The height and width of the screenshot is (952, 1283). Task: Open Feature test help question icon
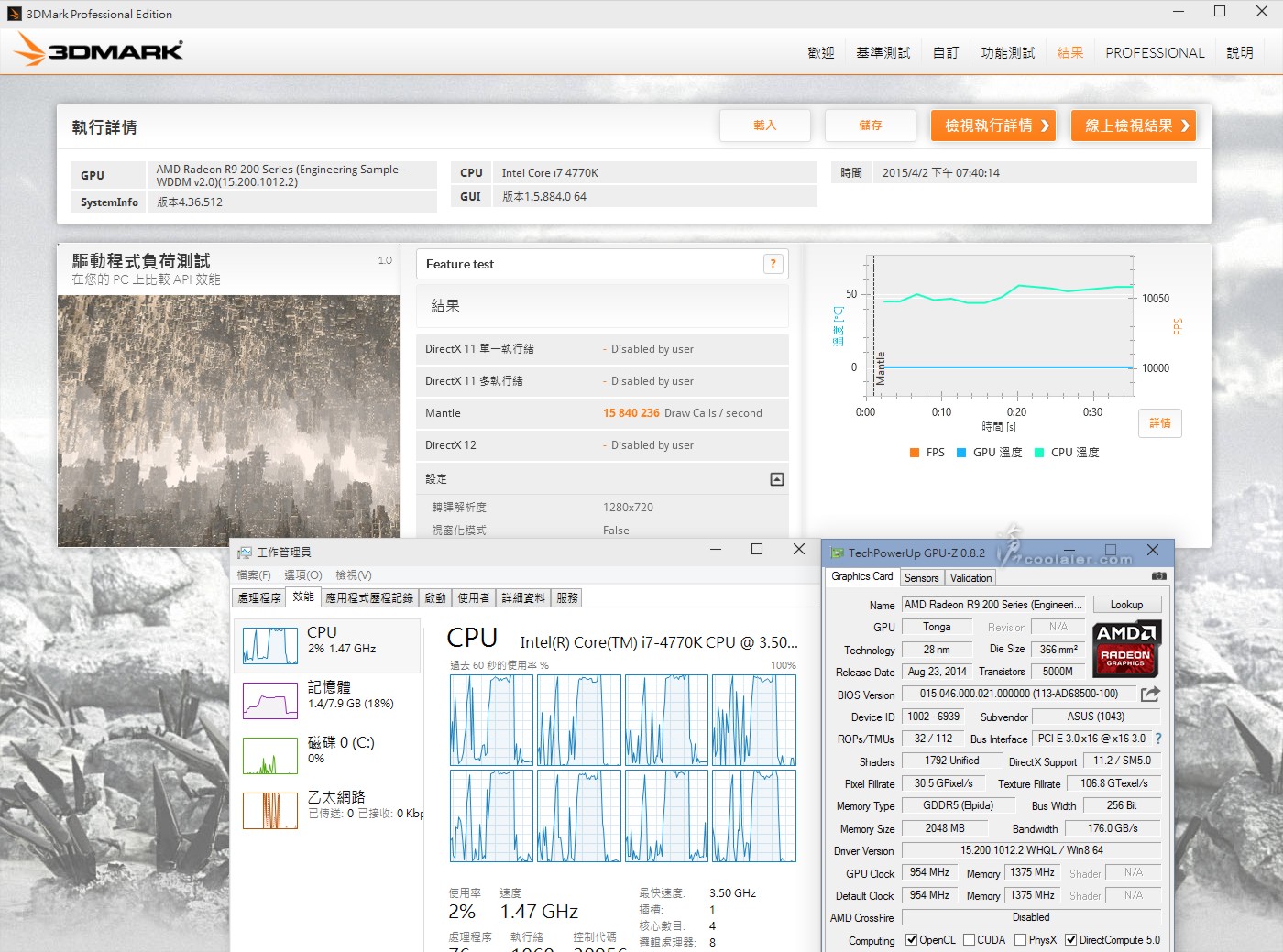pyautogui.click(x=773, y=264)
